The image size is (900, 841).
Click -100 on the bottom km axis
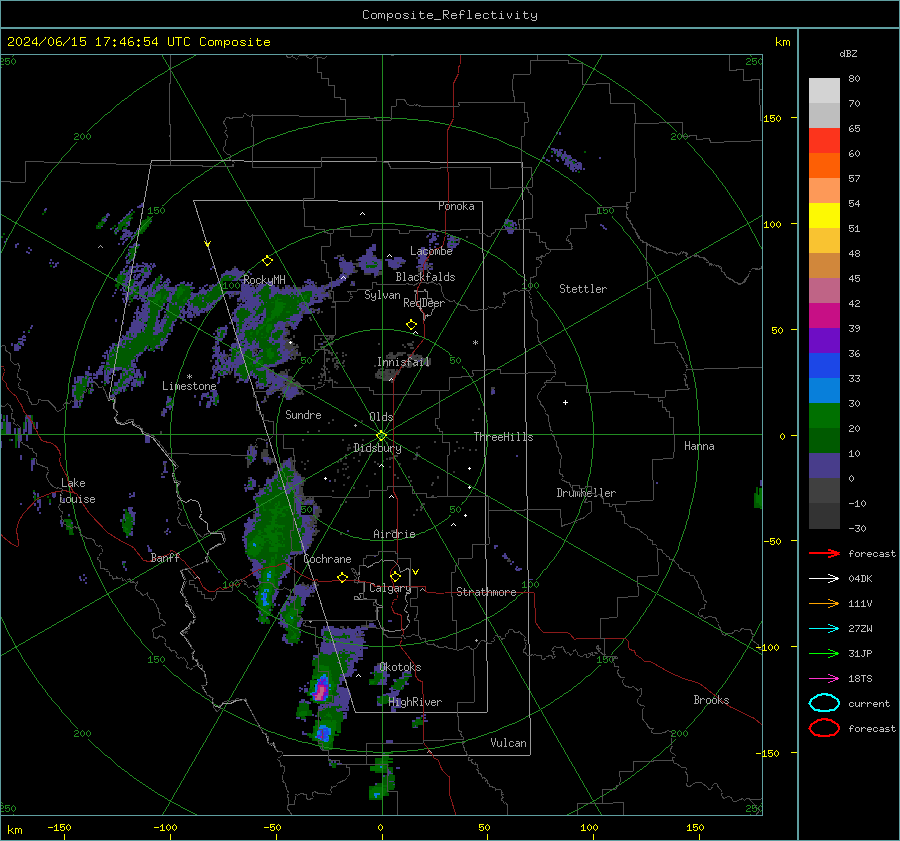[165, 827]
